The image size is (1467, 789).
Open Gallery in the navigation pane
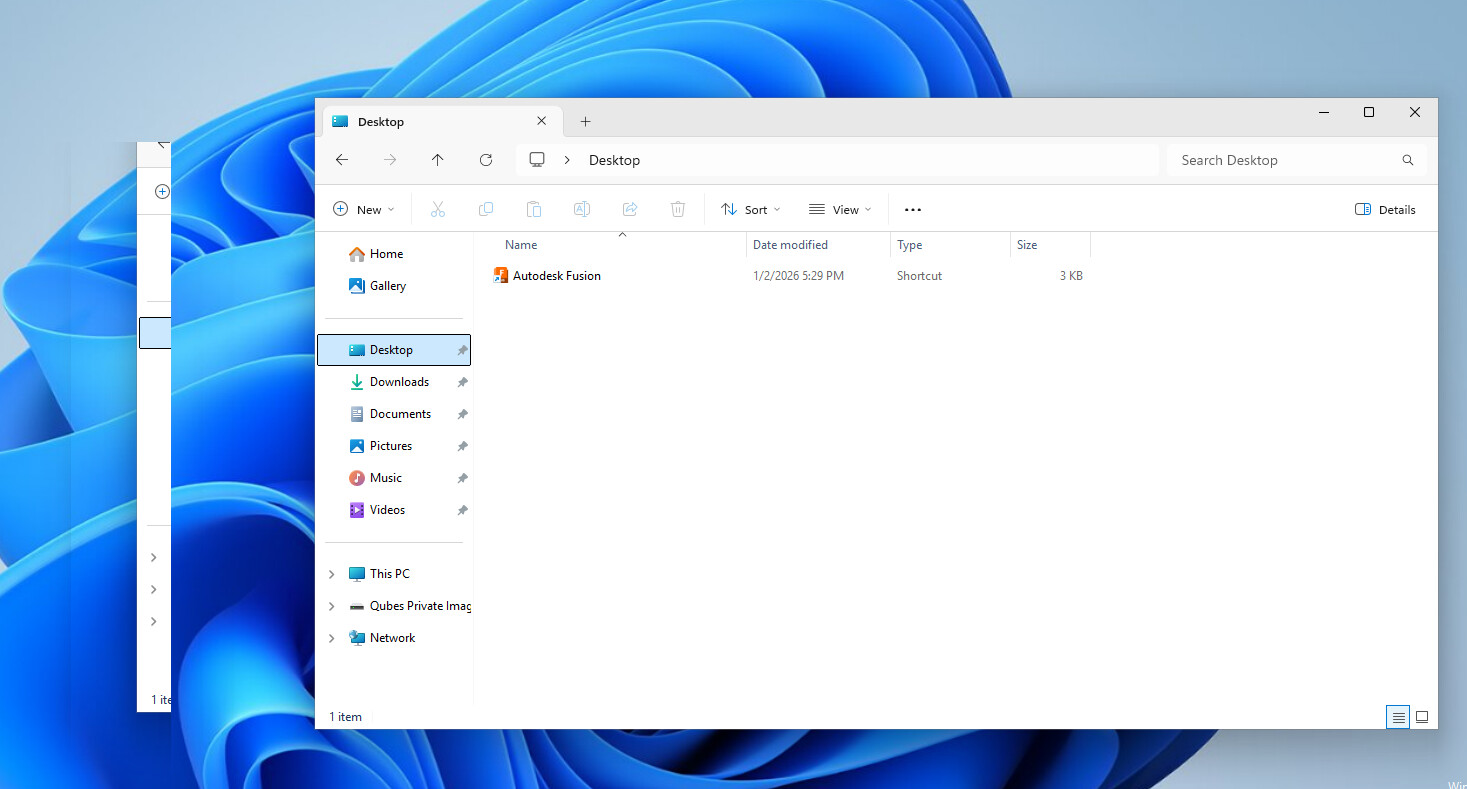[x=387, y=286]
